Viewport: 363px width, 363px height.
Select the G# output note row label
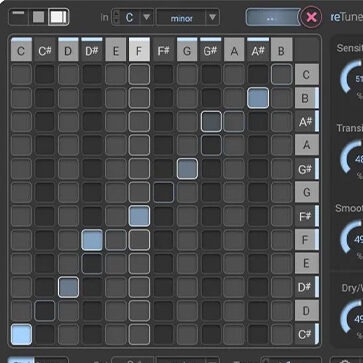point(307,169)
